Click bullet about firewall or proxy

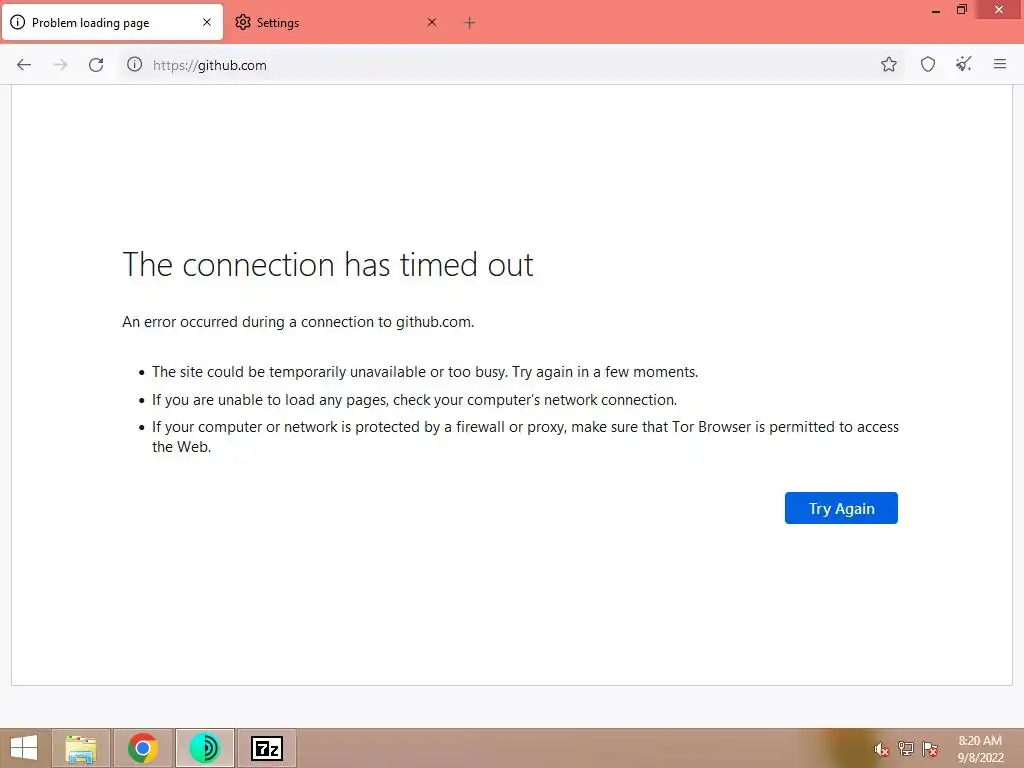point(526,437)
